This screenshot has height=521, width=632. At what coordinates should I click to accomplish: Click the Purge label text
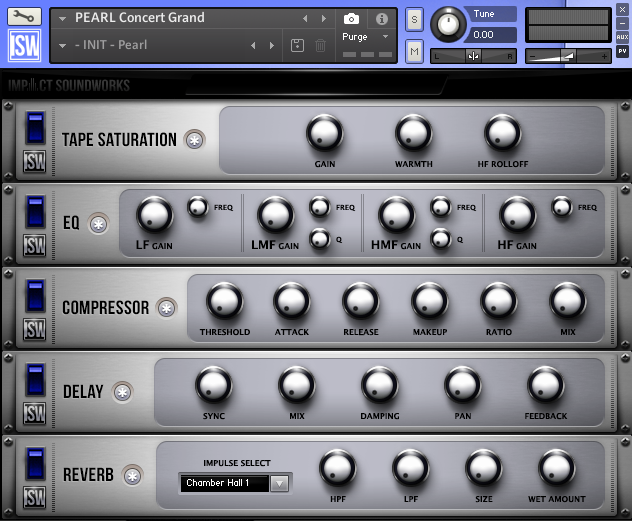(355, 37)
